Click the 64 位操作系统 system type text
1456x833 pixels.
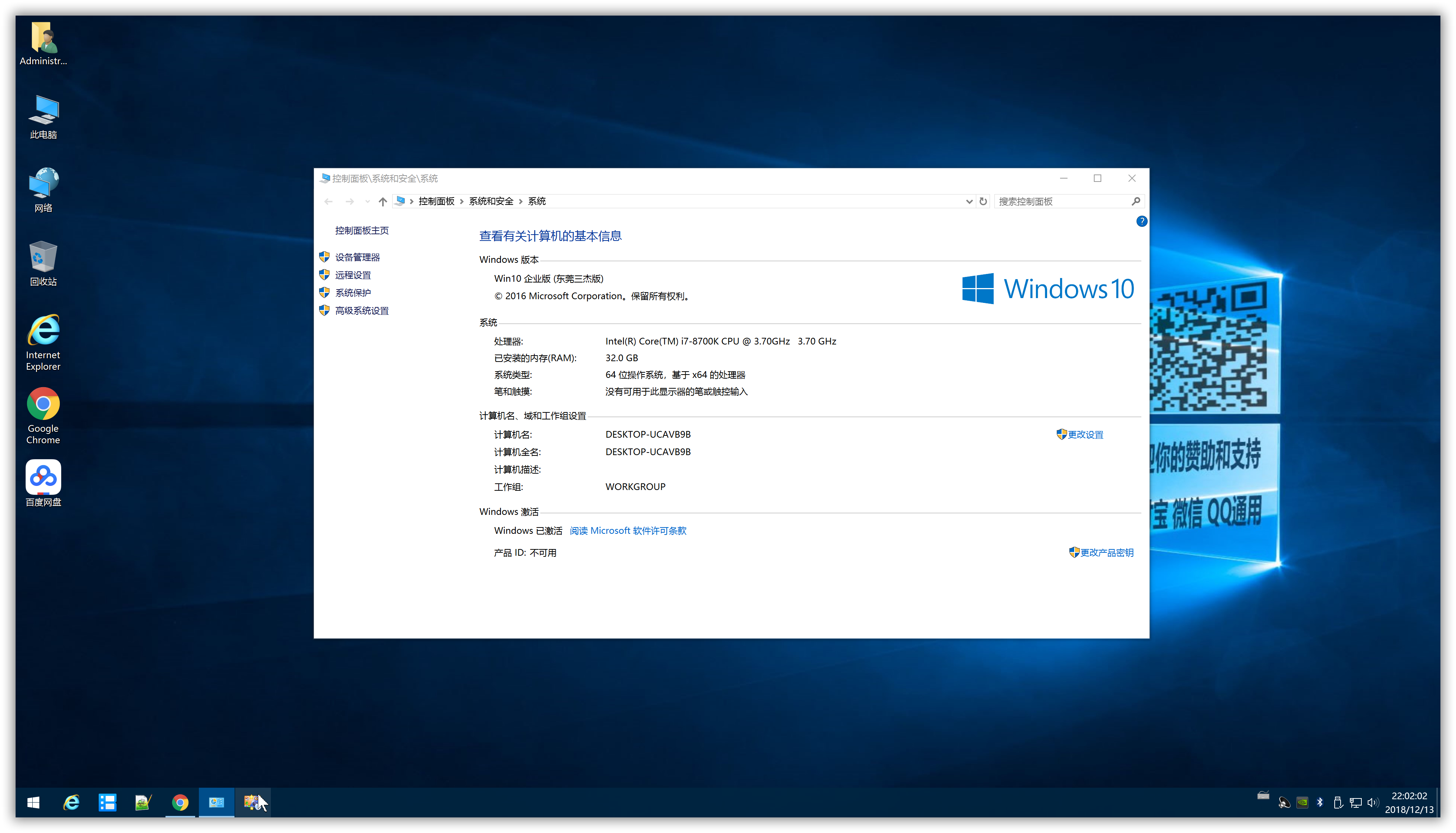tap(675, 375)
